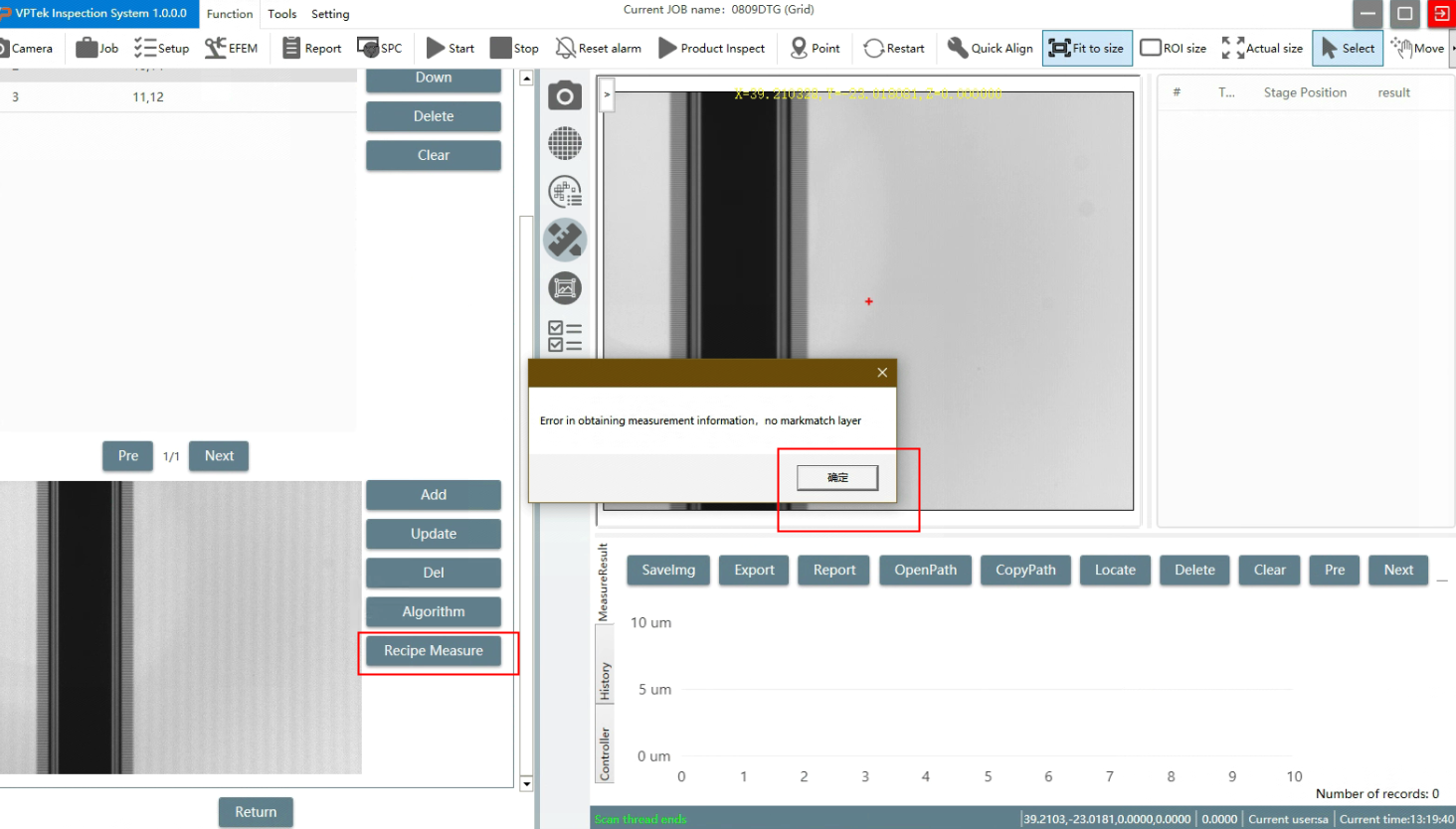Click the scrollbar up arrow in left panel
The height and width of the screenshot is (829, 1456).
click(x=526, y=78)
